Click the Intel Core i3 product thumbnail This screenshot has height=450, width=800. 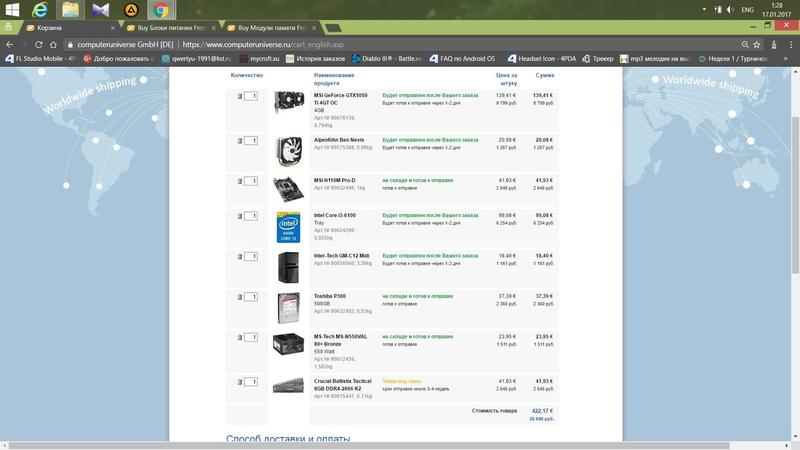291,228
